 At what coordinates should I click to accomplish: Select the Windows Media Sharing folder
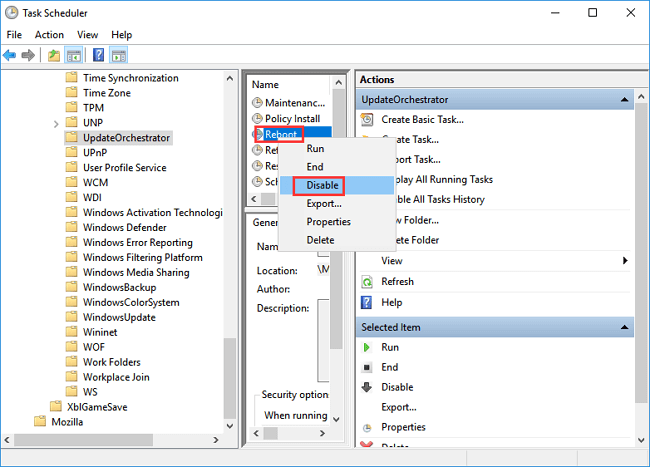pos(136,272)
